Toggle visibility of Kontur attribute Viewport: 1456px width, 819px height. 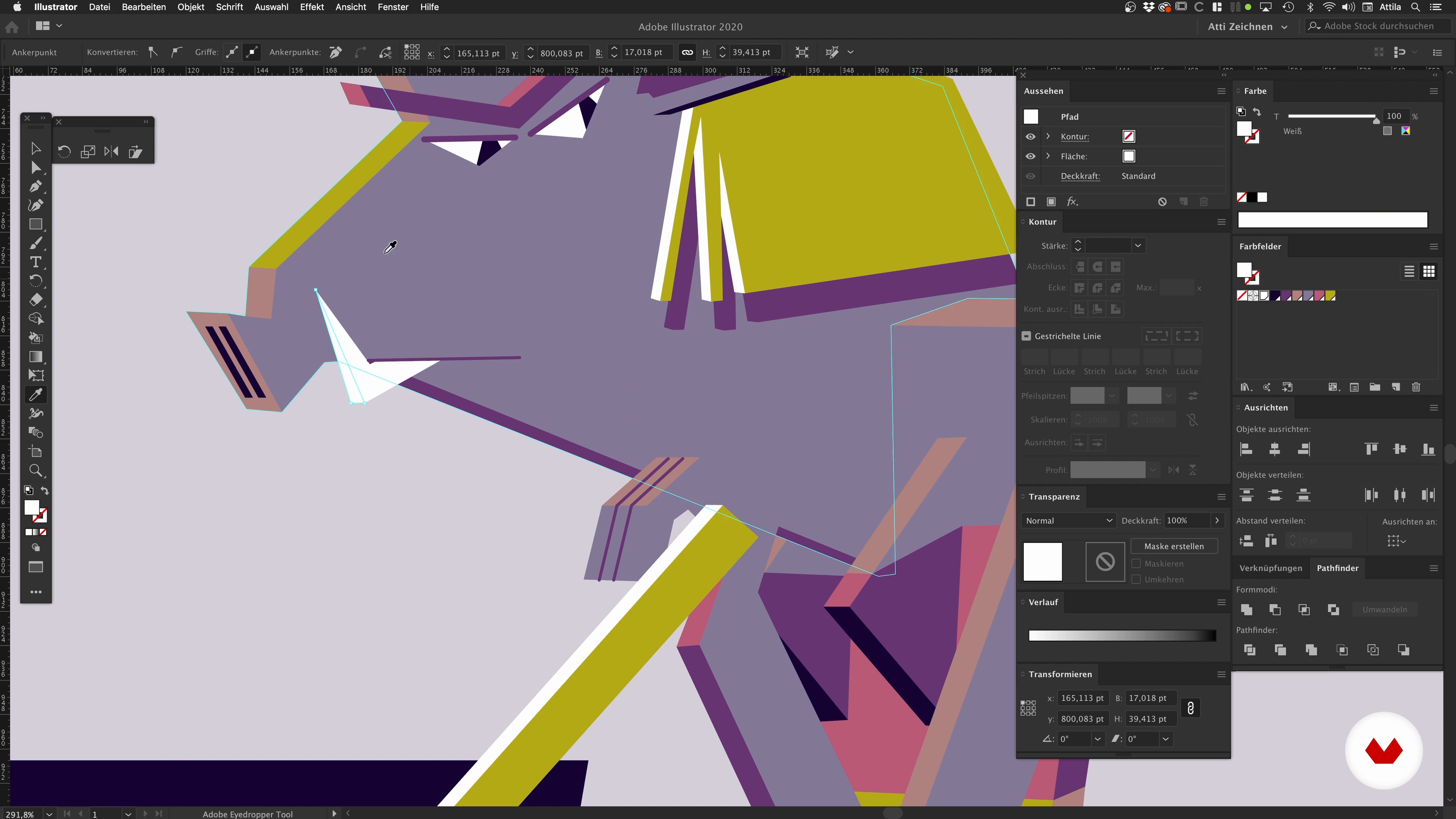(x=1031, y=136)
